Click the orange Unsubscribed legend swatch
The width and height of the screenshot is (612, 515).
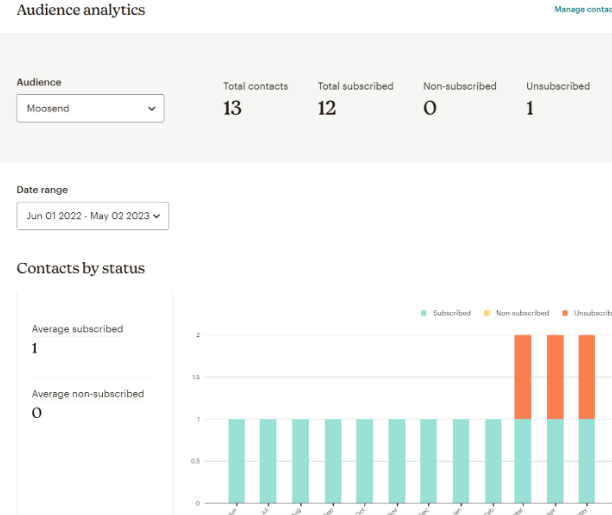point(566,313)
